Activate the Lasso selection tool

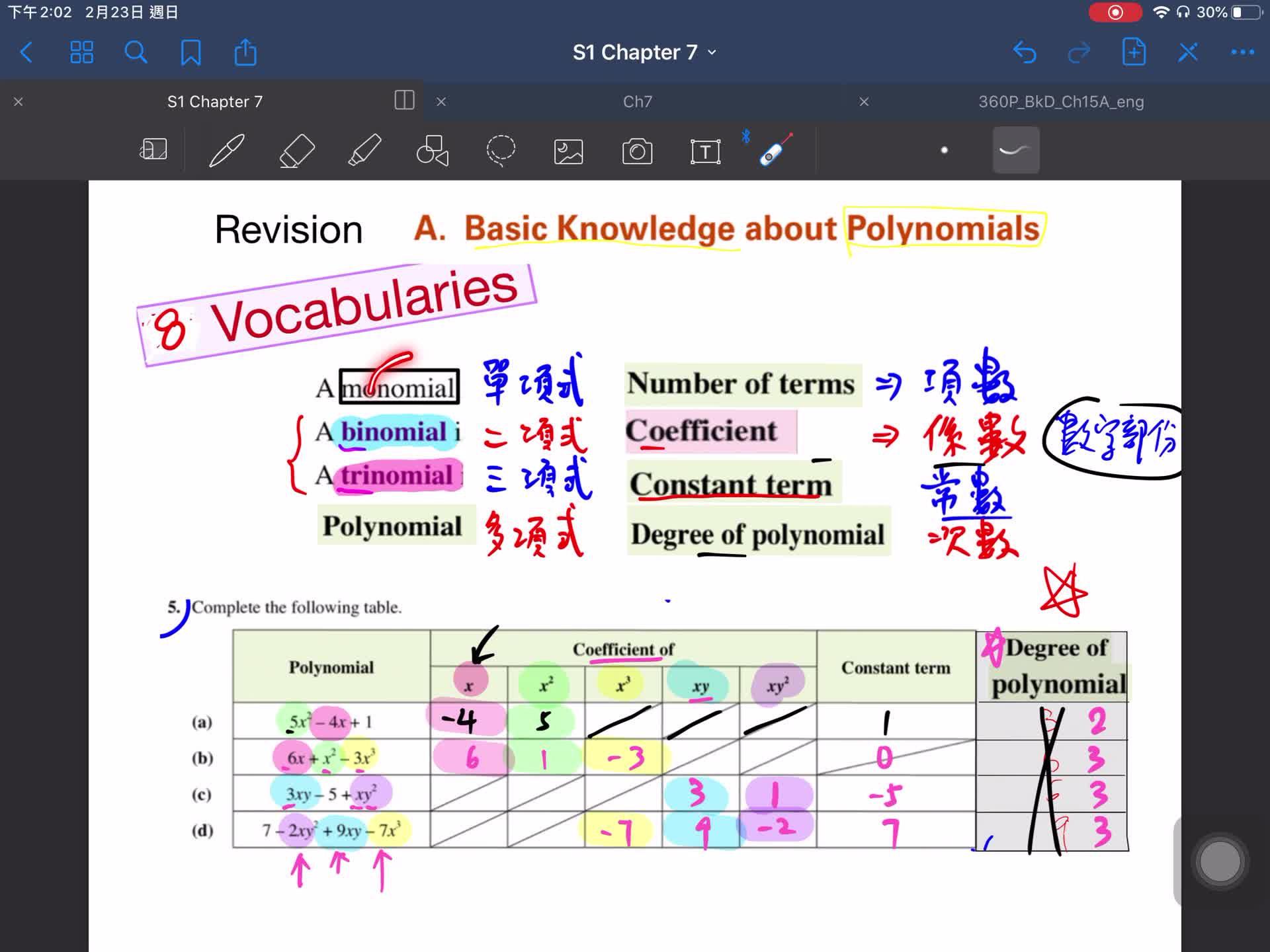[501, 151]
